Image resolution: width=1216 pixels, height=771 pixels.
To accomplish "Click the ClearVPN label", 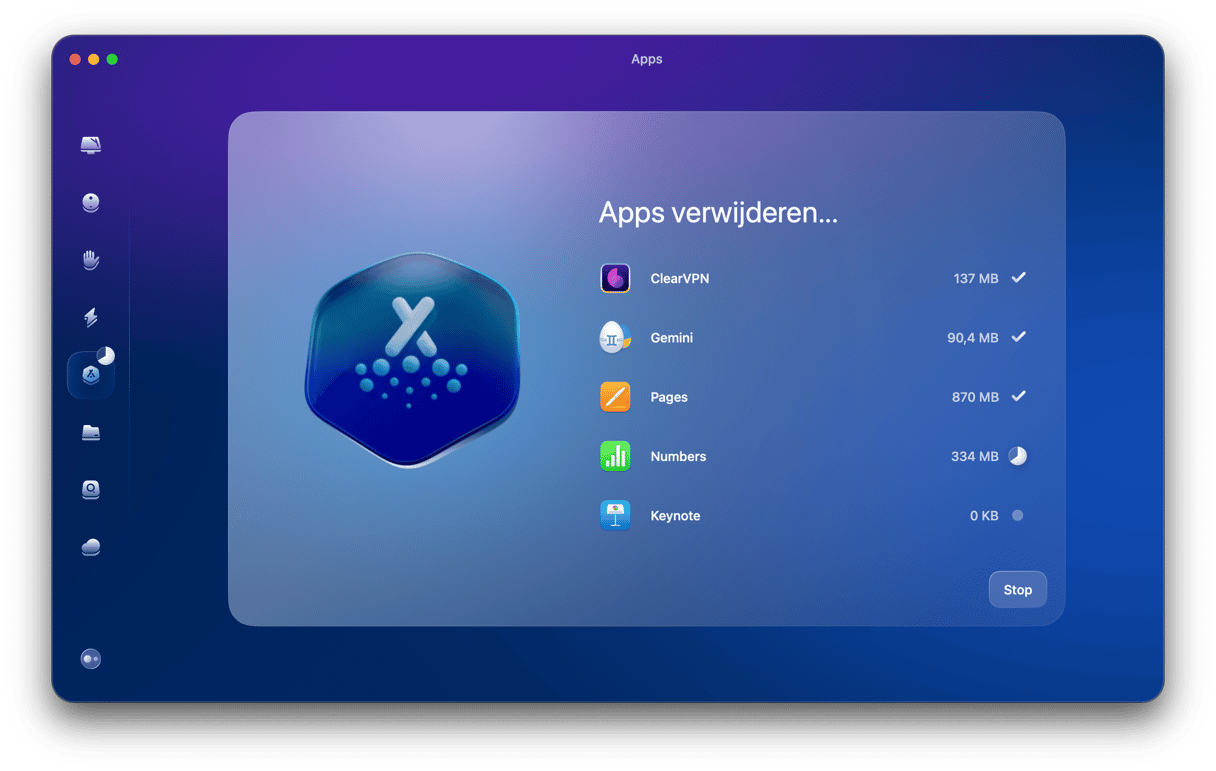I will (680, 279).
